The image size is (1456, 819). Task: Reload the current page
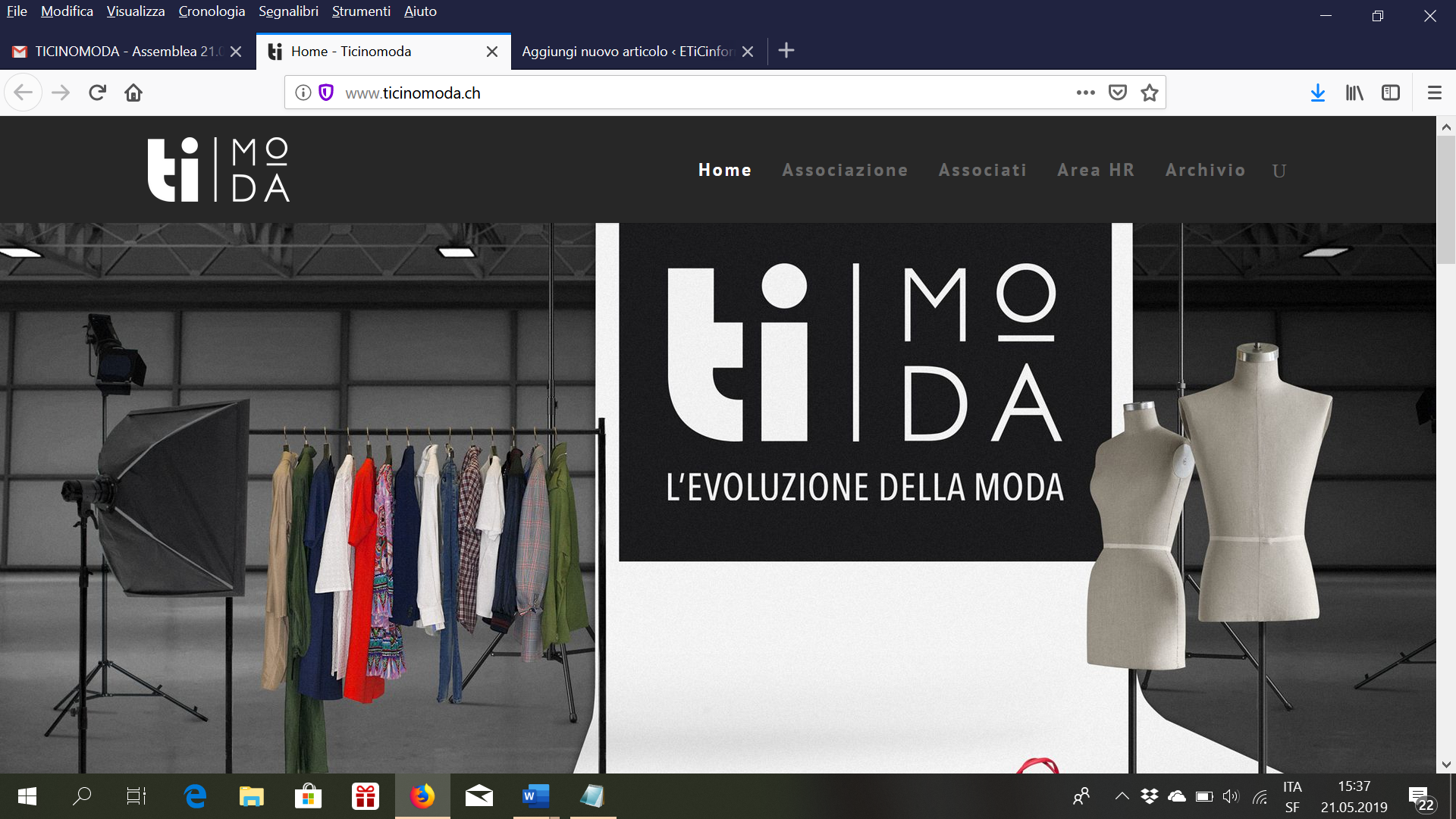[x=97, y=93]
